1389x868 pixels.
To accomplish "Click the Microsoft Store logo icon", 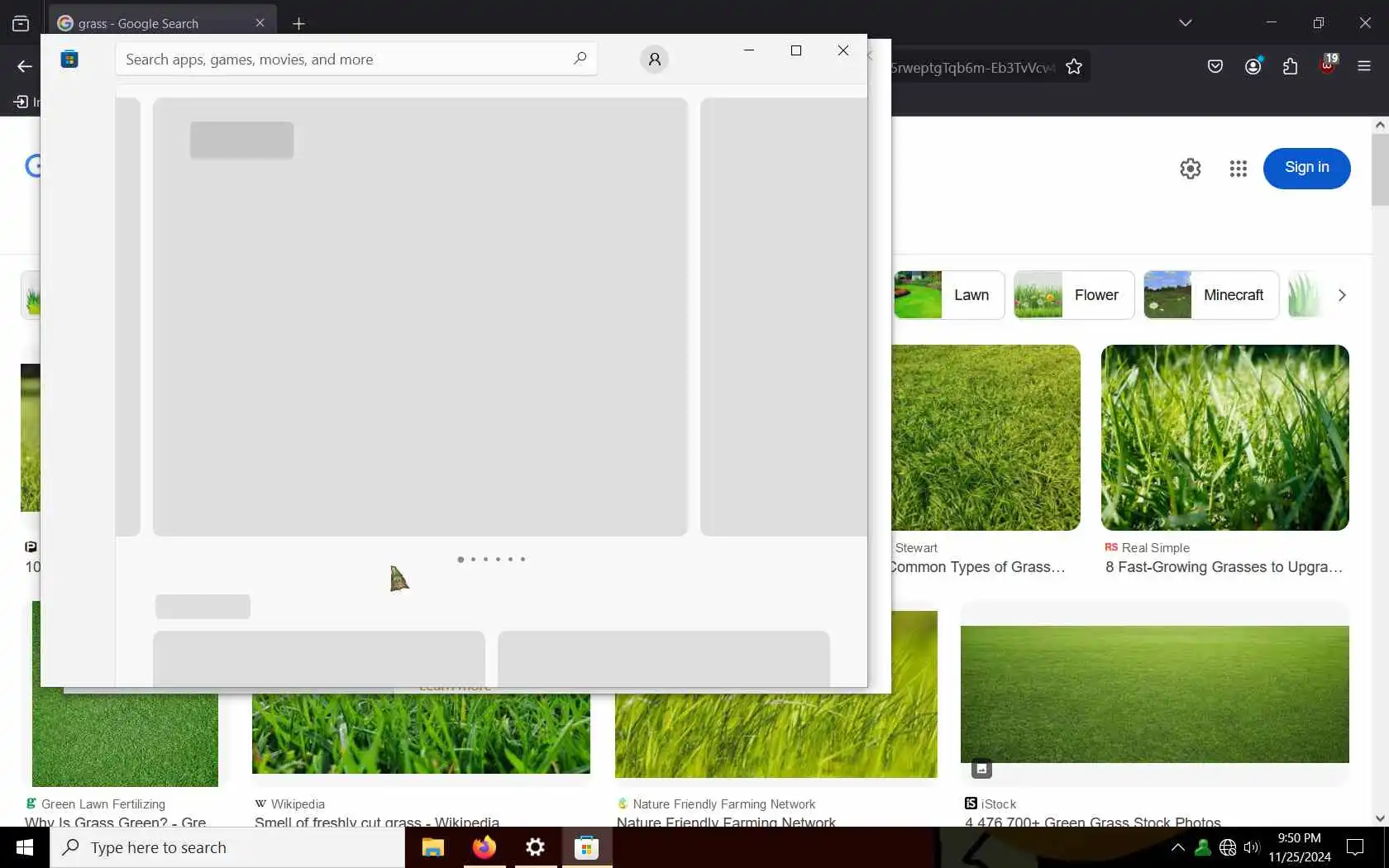I will tap(69, 59).
